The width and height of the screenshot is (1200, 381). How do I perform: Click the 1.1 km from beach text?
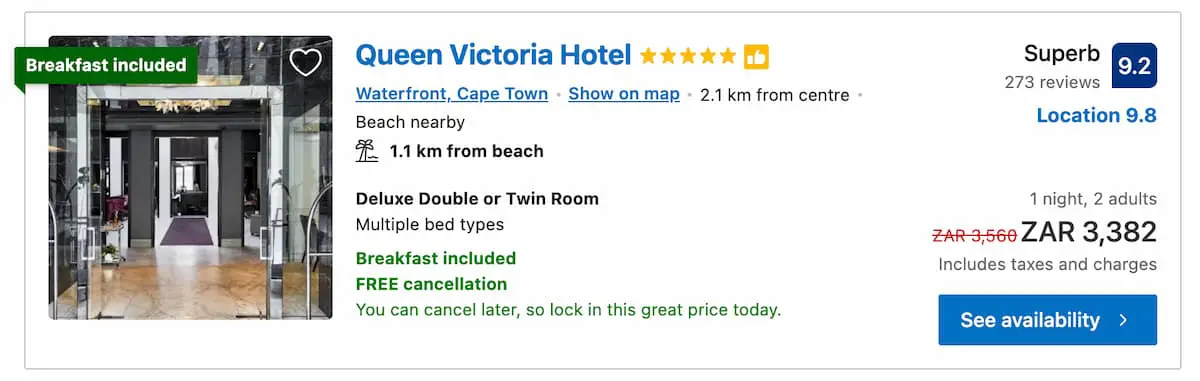[x=466, y=151]
